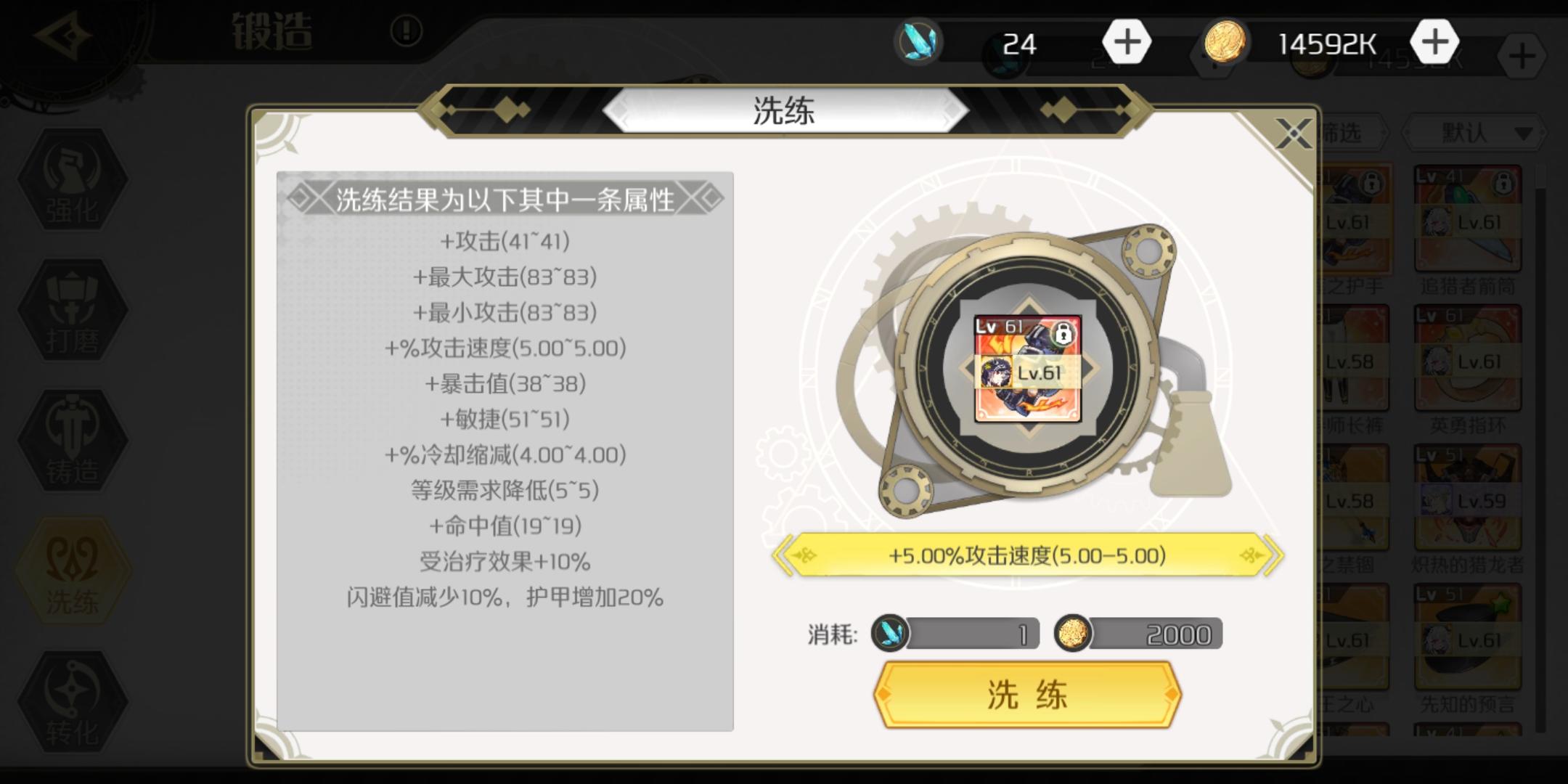Screen dimensions: 1568x784
Task: Close the 洗练 dialog with X
Action: coord(1293,134)
